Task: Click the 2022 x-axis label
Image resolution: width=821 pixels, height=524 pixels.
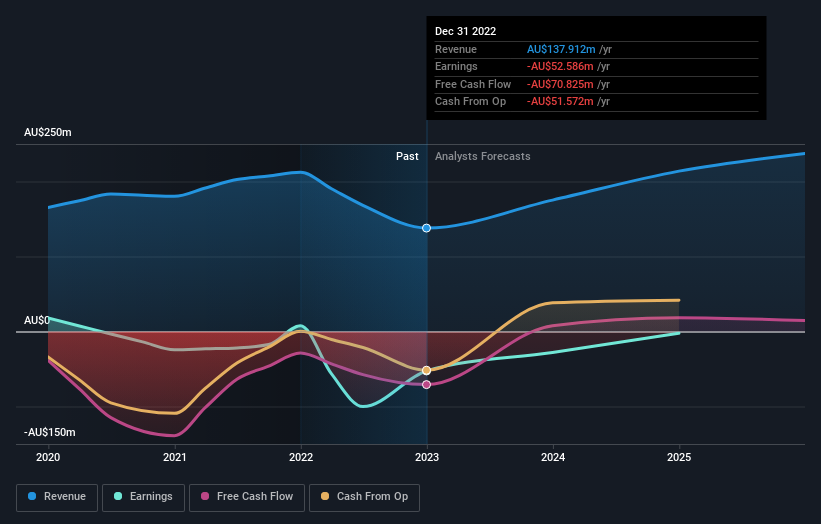Action: click(x=301, y=457)
